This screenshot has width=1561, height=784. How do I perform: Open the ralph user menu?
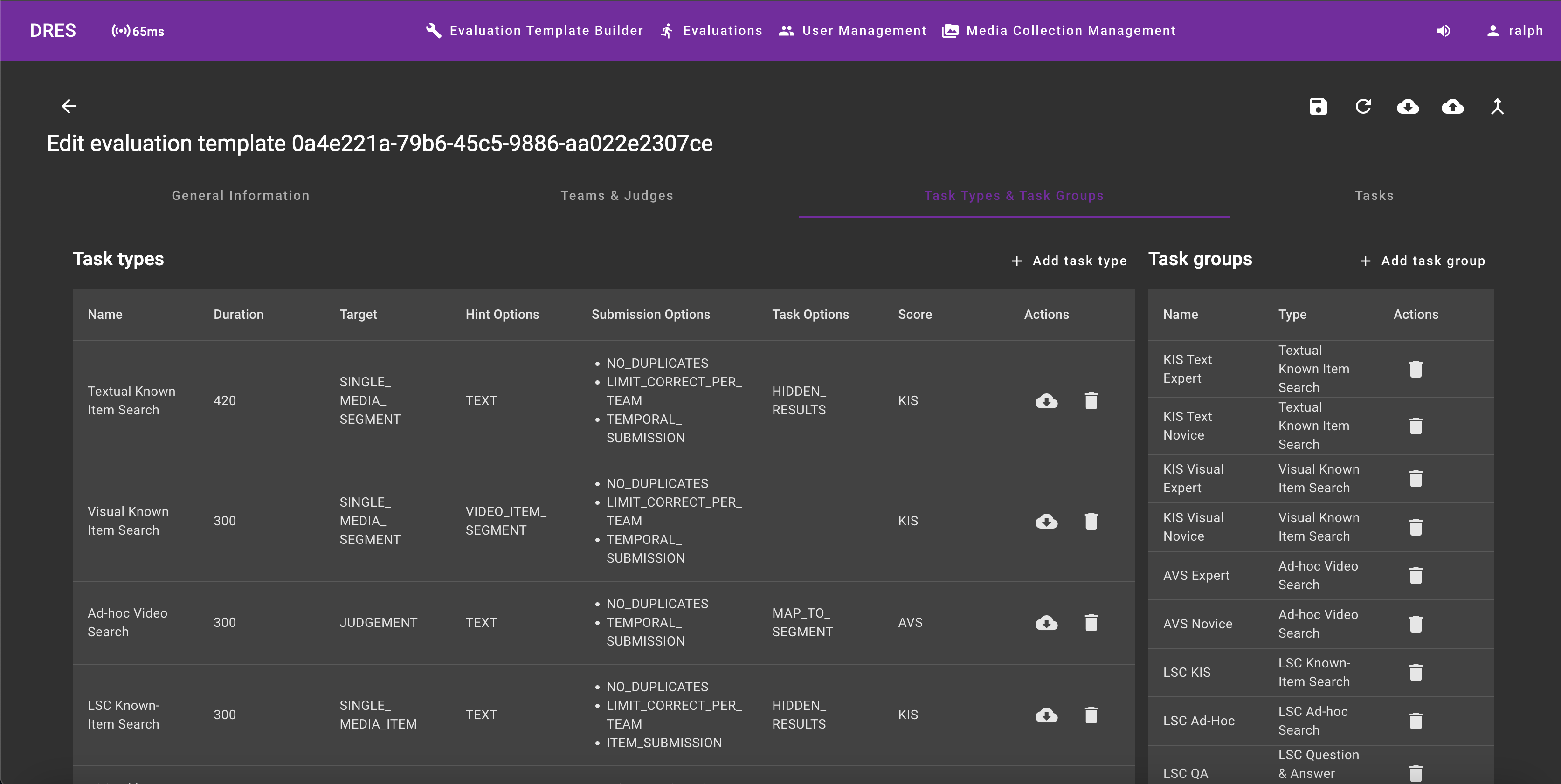1514,31
